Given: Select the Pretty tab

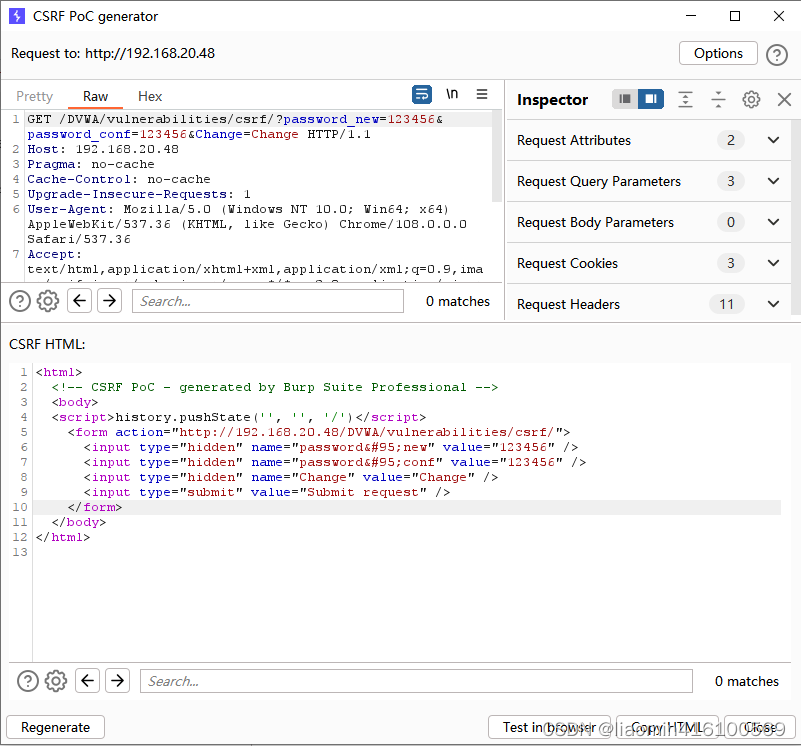Looking at the screenshot, I should [34, 97].
